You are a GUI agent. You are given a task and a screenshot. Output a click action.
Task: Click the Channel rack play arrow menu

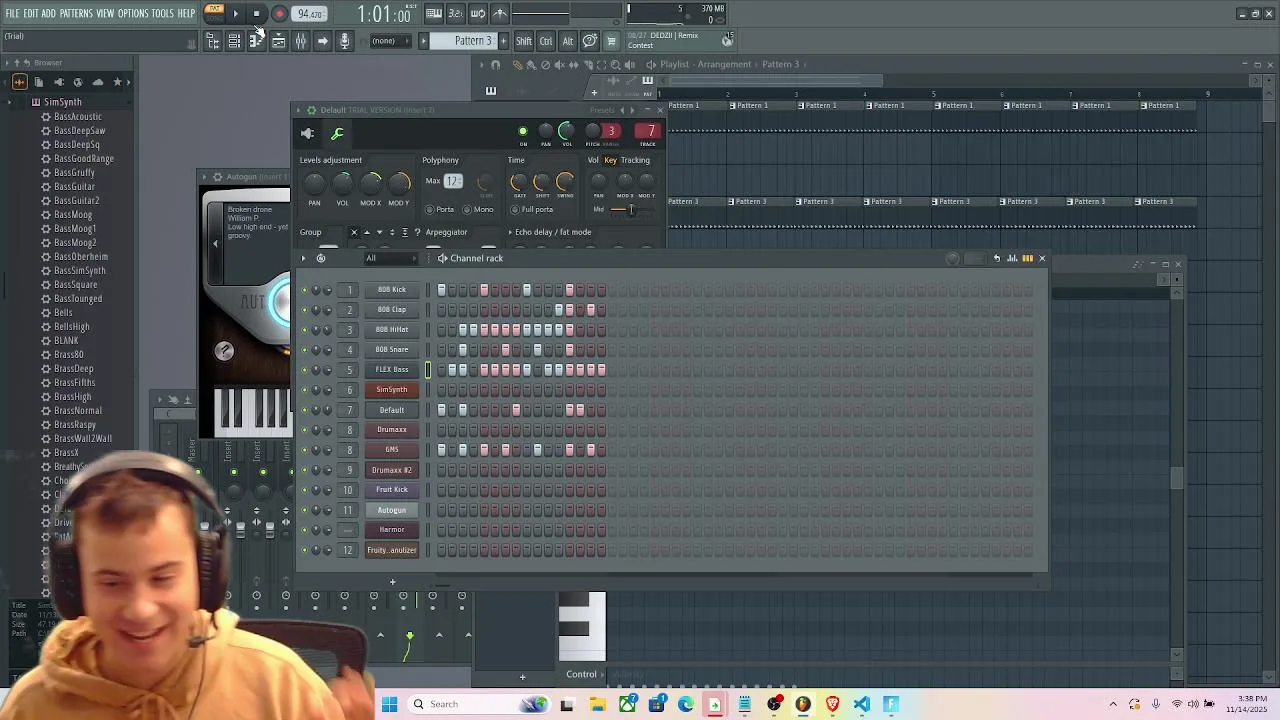[303, 258]
